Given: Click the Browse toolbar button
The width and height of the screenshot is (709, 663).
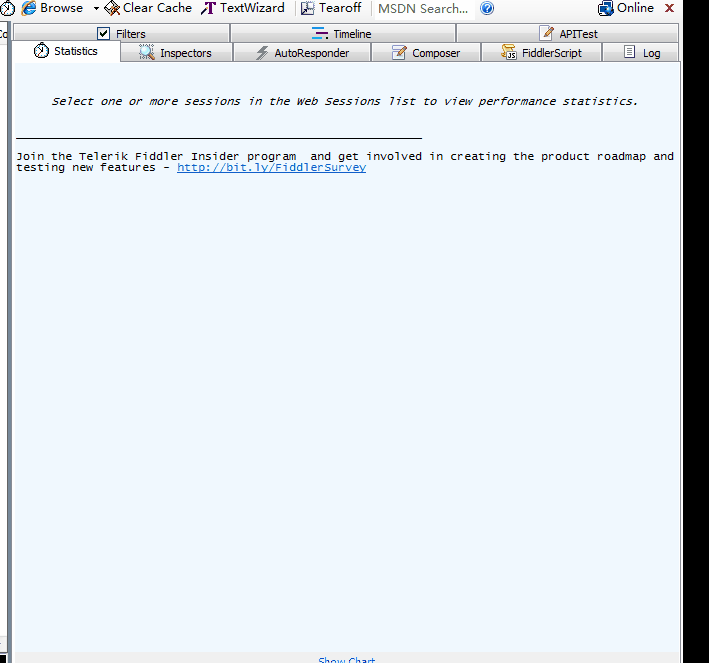Looking at the screenshot, I should (x=52, y=8).
